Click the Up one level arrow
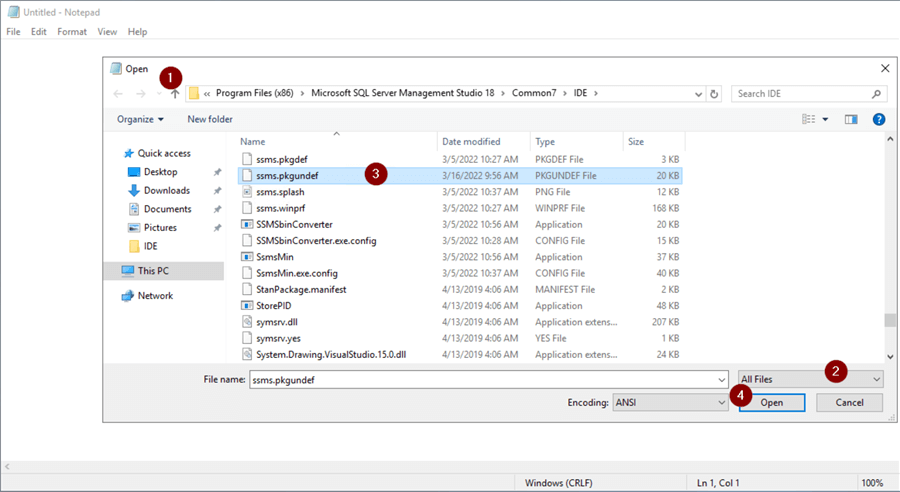The height and width of the screenshot is (492, 900). 175,94
